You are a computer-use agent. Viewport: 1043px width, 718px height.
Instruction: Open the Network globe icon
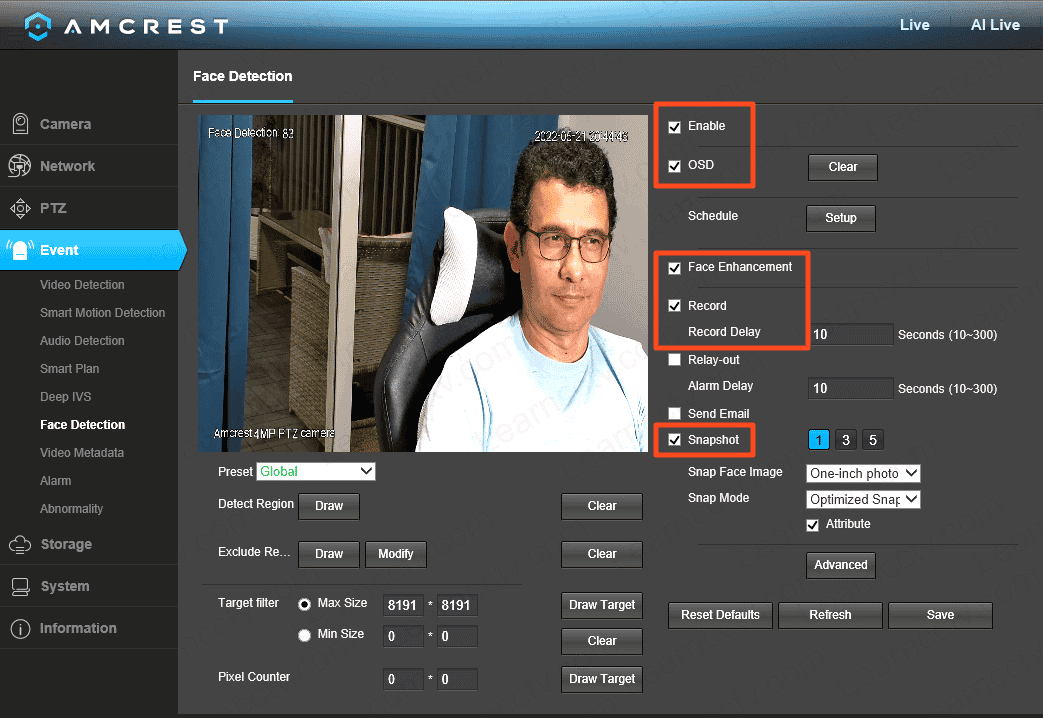[20, 166]
